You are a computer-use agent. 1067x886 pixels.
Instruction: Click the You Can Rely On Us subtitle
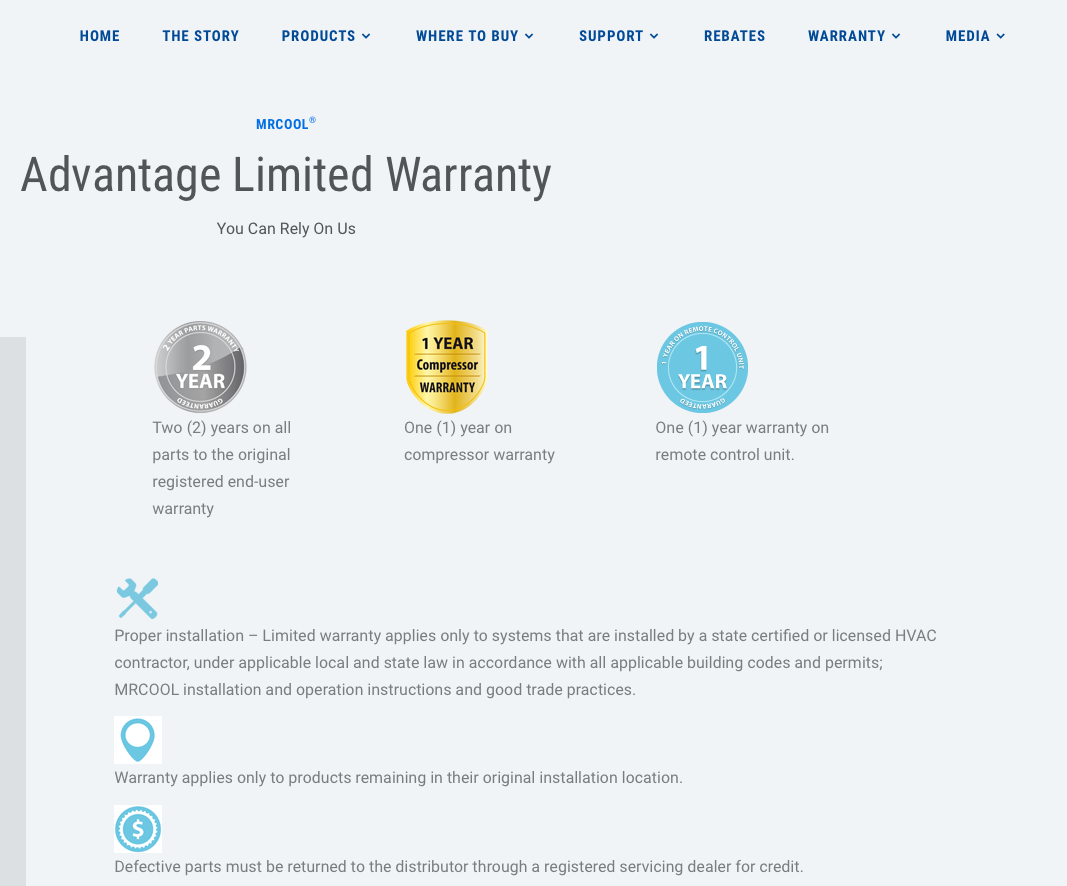click(x=286, y=229)
